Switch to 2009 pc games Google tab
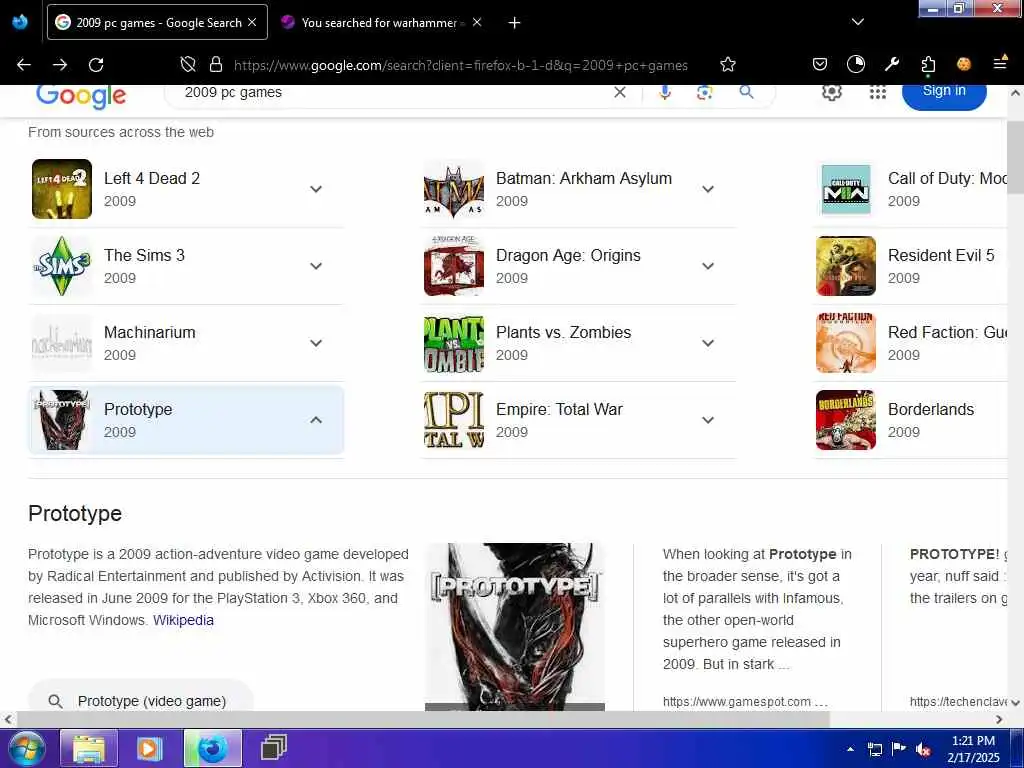 tap(157, 22)
